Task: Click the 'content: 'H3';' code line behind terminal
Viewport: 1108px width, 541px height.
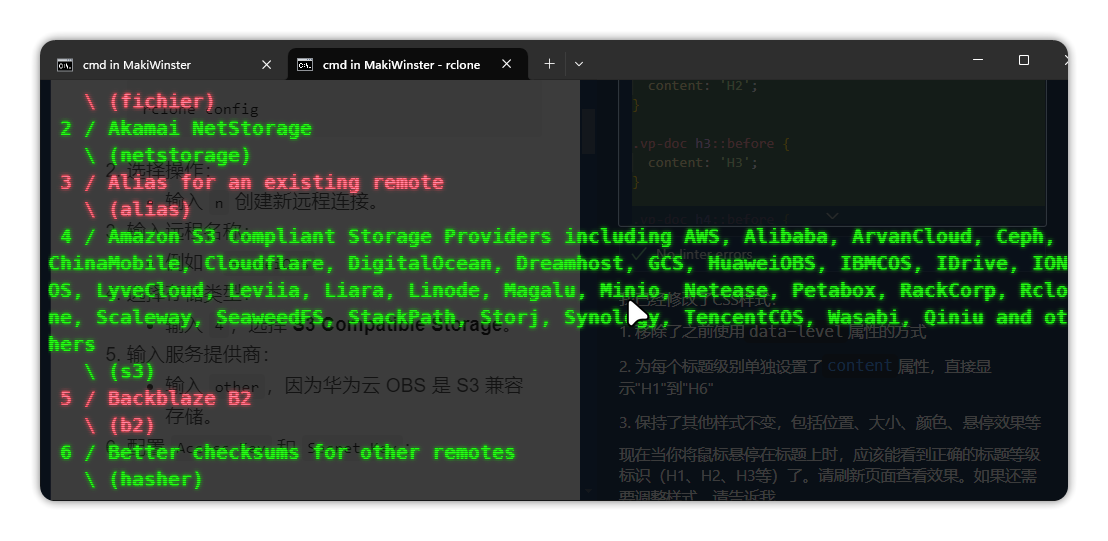Action: pos(702,162)
